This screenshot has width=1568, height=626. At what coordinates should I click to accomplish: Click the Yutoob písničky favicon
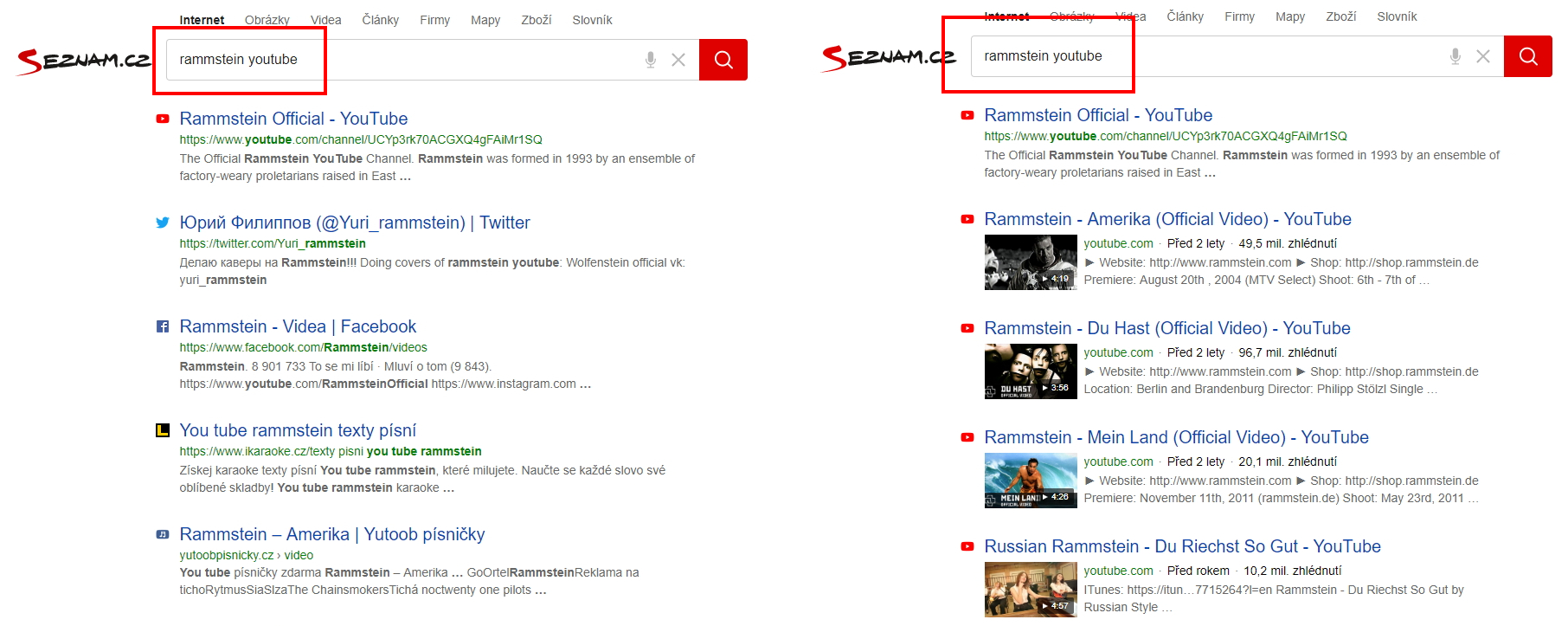(x=163, y=534)
